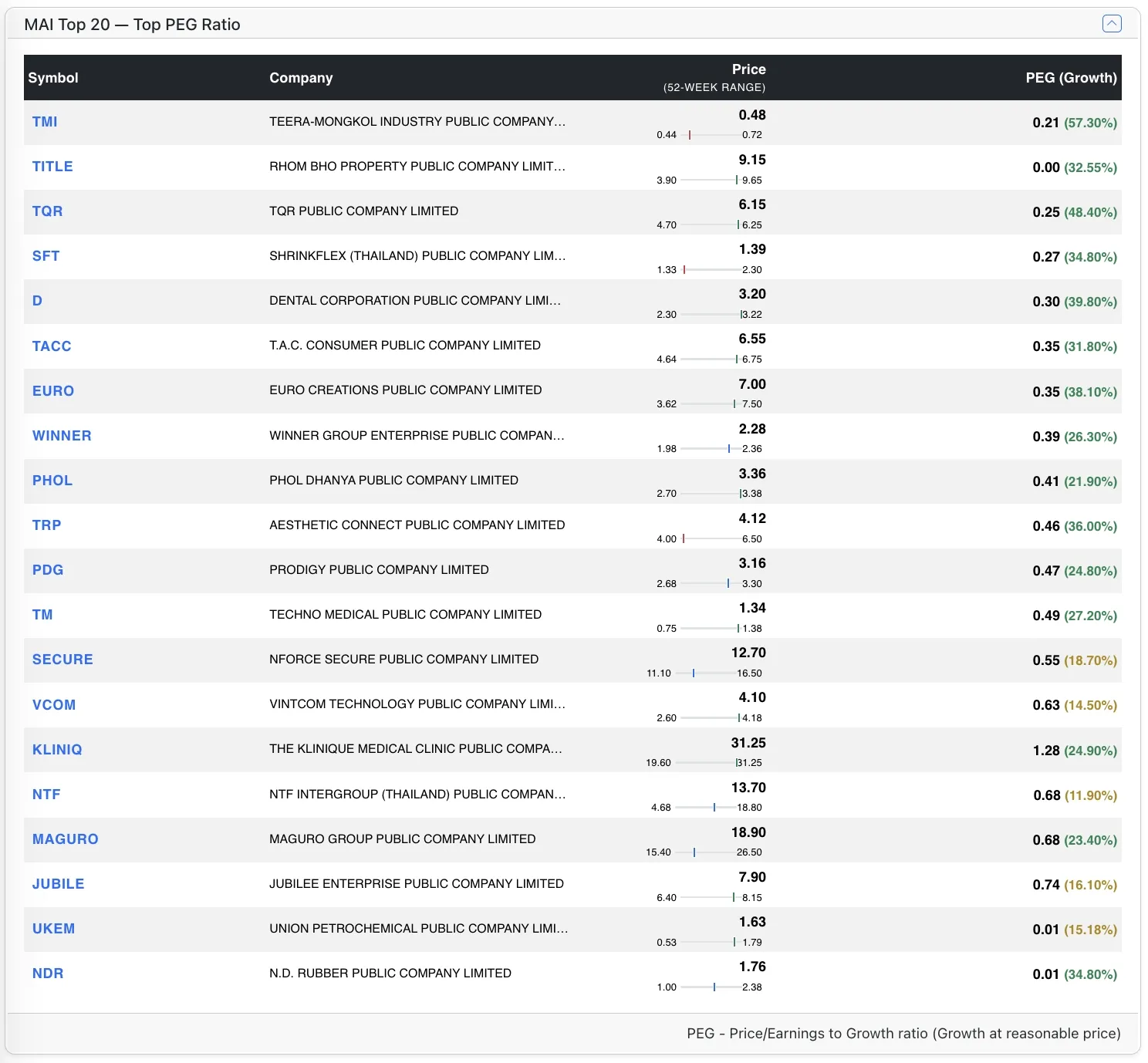The height and width of the screenshot is (1063, 1148).
Task: Click the MAI Top 20 panel title
Action: [132, 25]
